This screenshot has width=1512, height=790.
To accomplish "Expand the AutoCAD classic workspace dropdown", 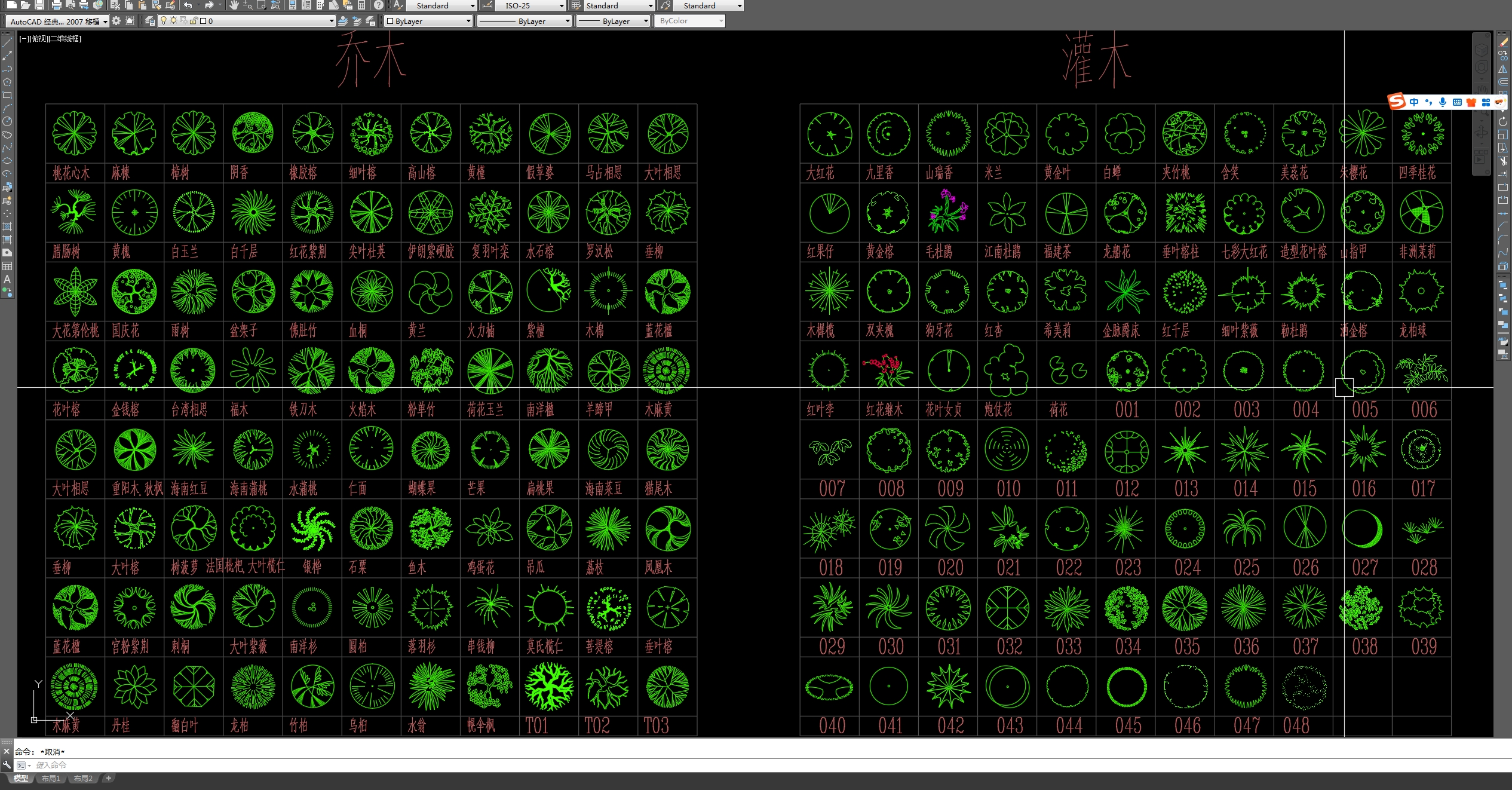I will tap(105, 22).
